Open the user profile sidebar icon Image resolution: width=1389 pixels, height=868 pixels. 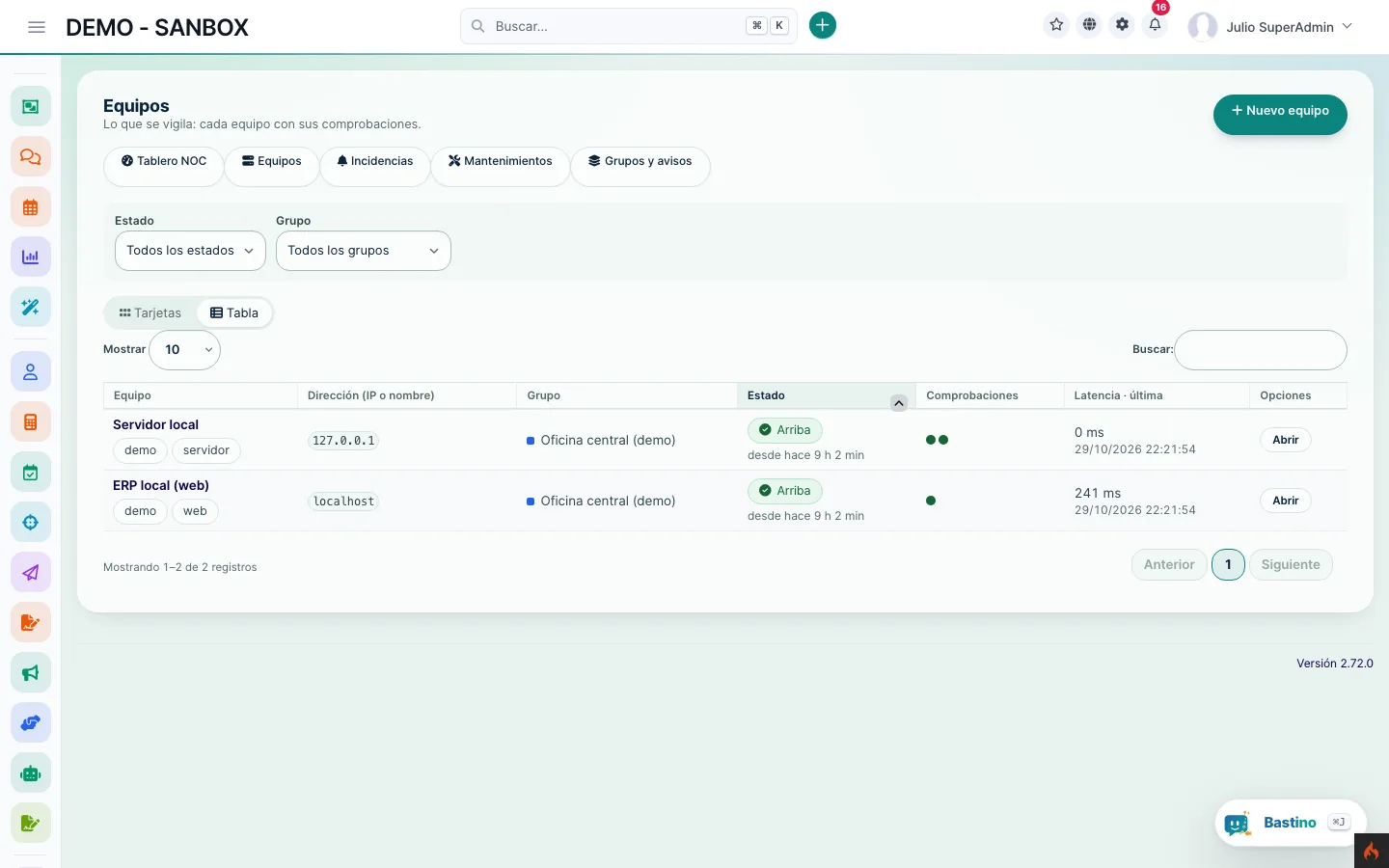tap(31, 371)
